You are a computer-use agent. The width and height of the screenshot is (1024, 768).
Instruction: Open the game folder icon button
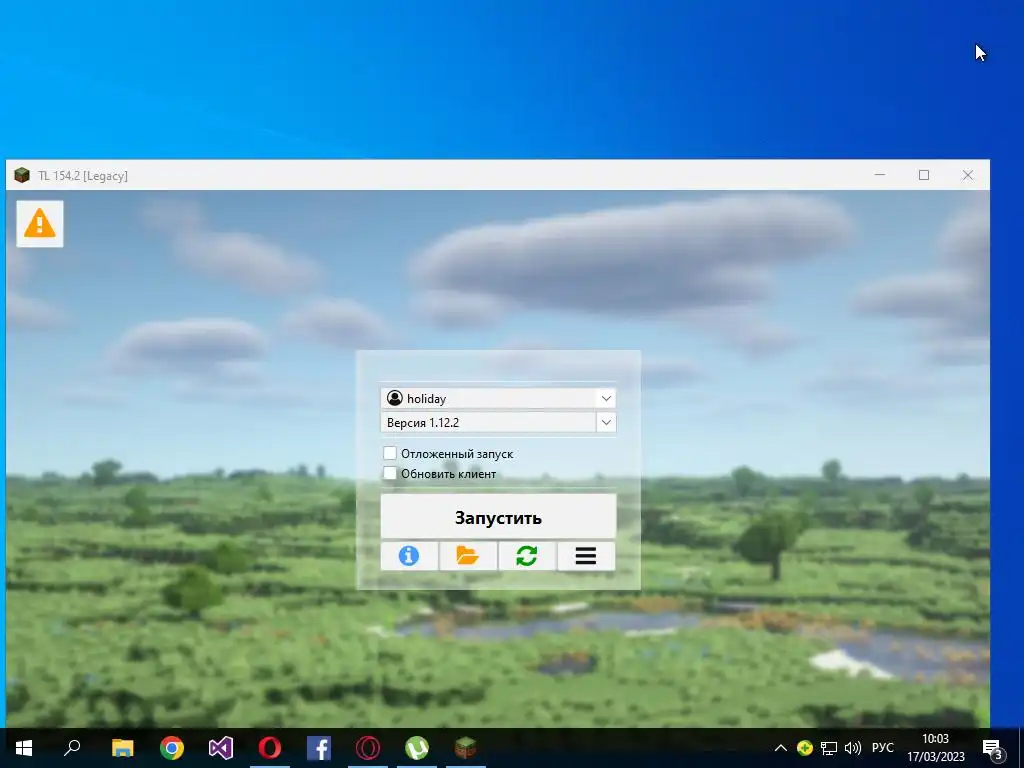(x=468, y=556)
